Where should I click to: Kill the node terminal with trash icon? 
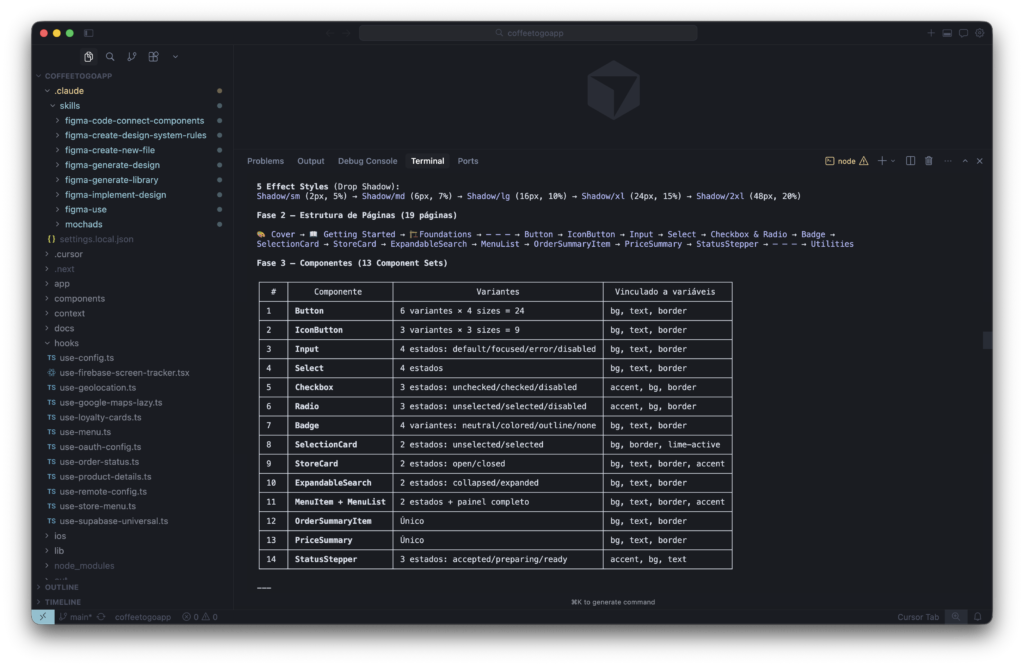click(x=929, y=160)
